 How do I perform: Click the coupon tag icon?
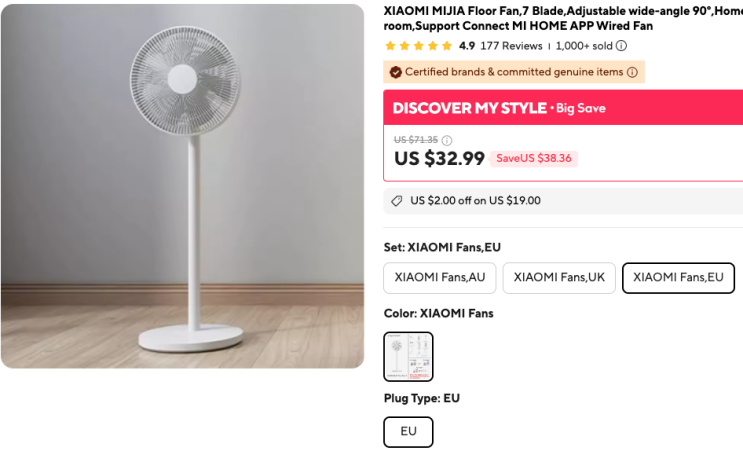[x=397, y=201]
